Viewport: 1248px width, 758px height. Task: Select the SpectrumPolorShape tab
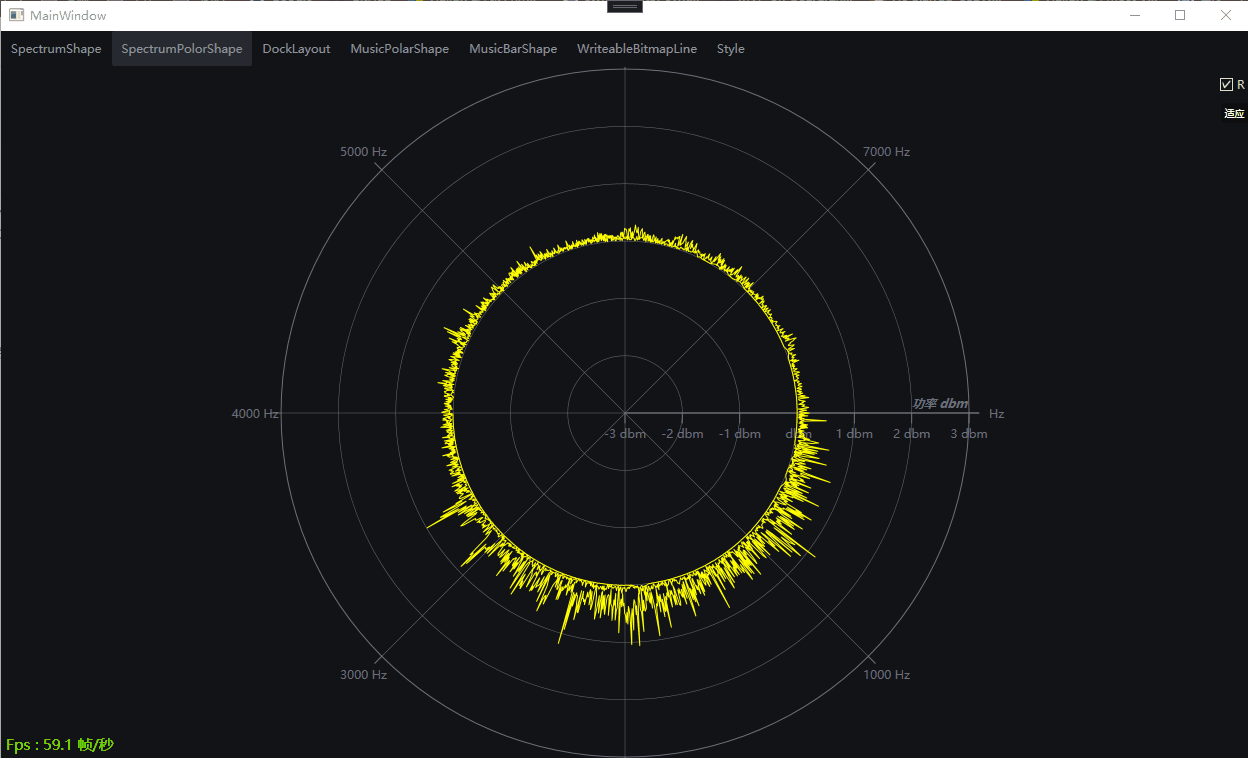point(182,49)
